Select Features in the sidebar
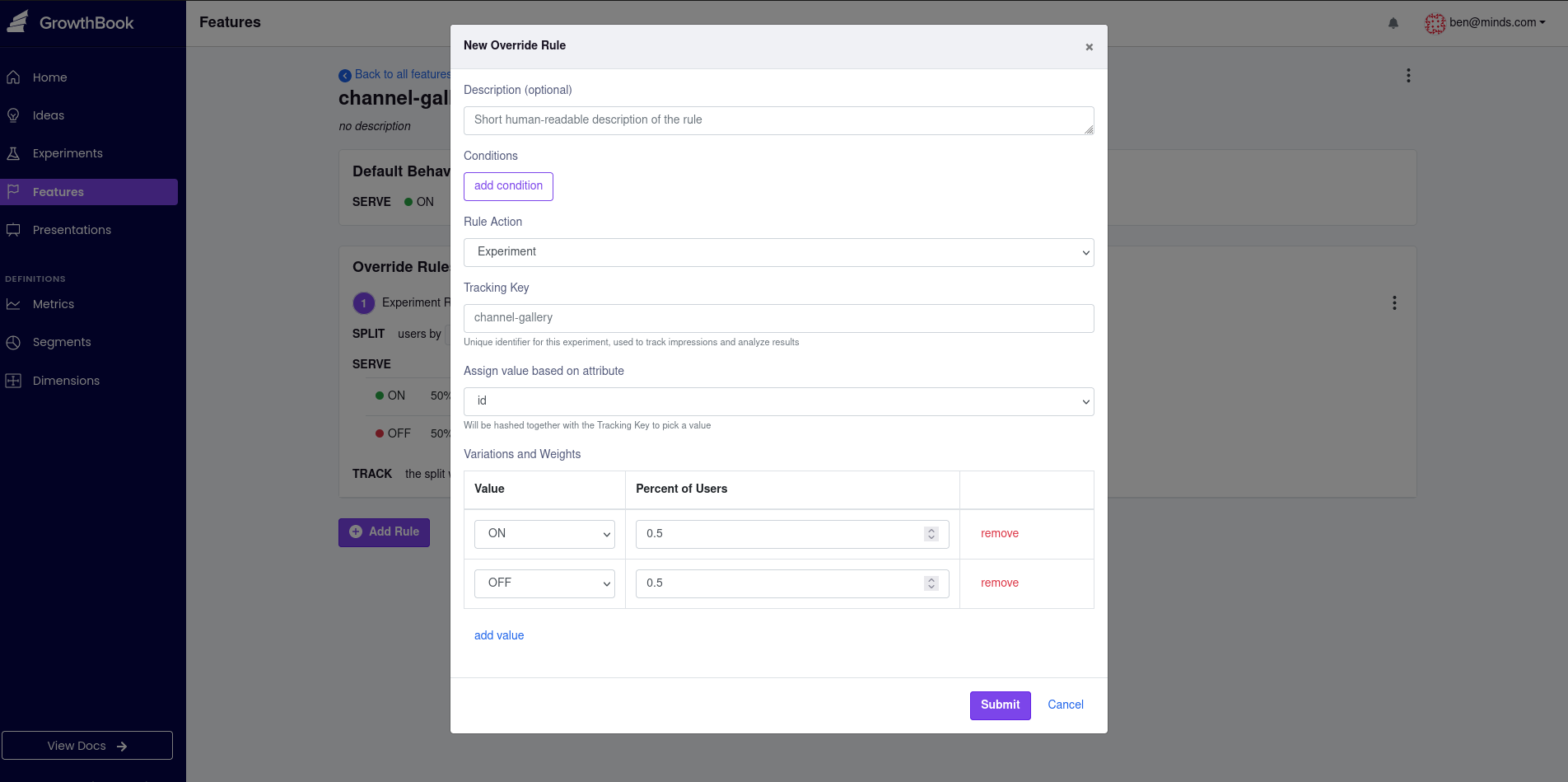Image resolution: width=1568 pixels, height=782 pixels. [58, 192]
